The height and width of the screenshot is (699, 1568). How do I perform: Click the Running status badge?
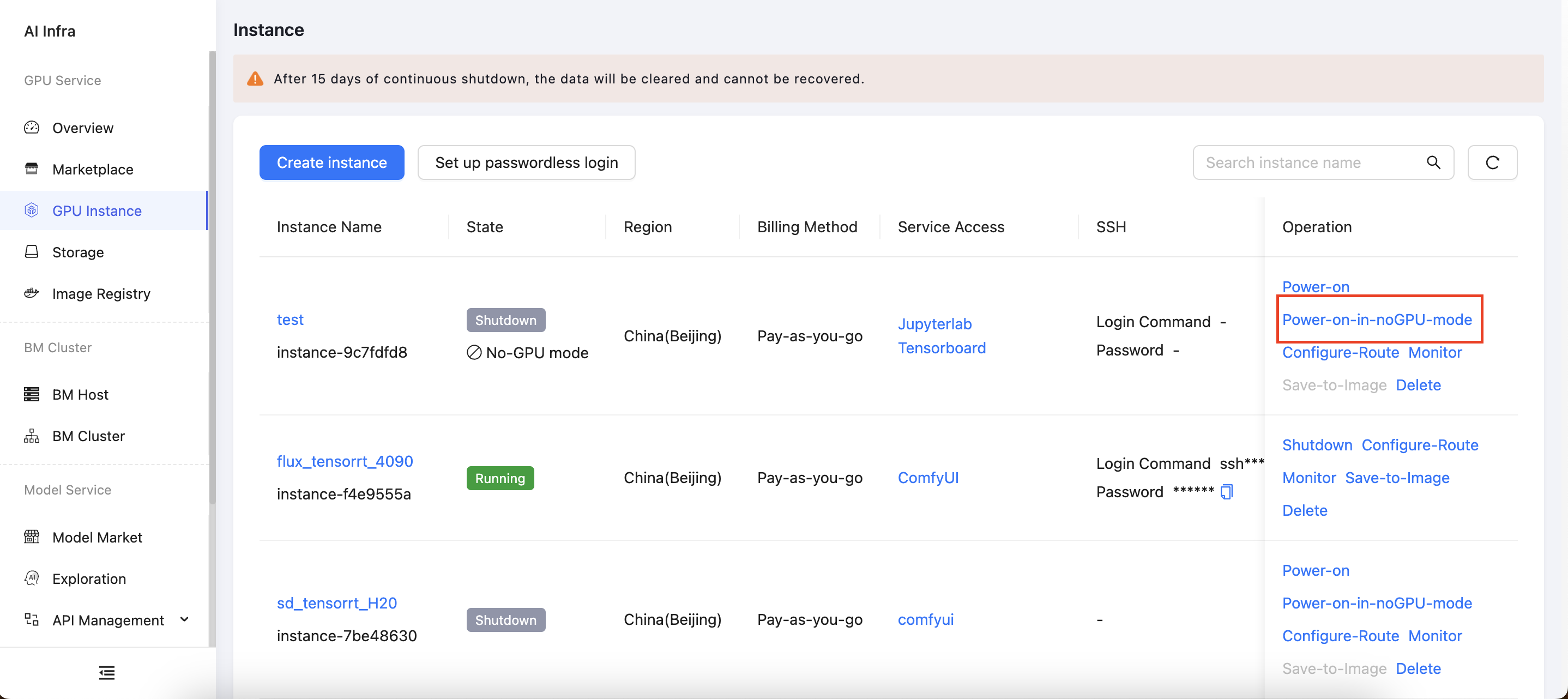click(x=500, y=478)
